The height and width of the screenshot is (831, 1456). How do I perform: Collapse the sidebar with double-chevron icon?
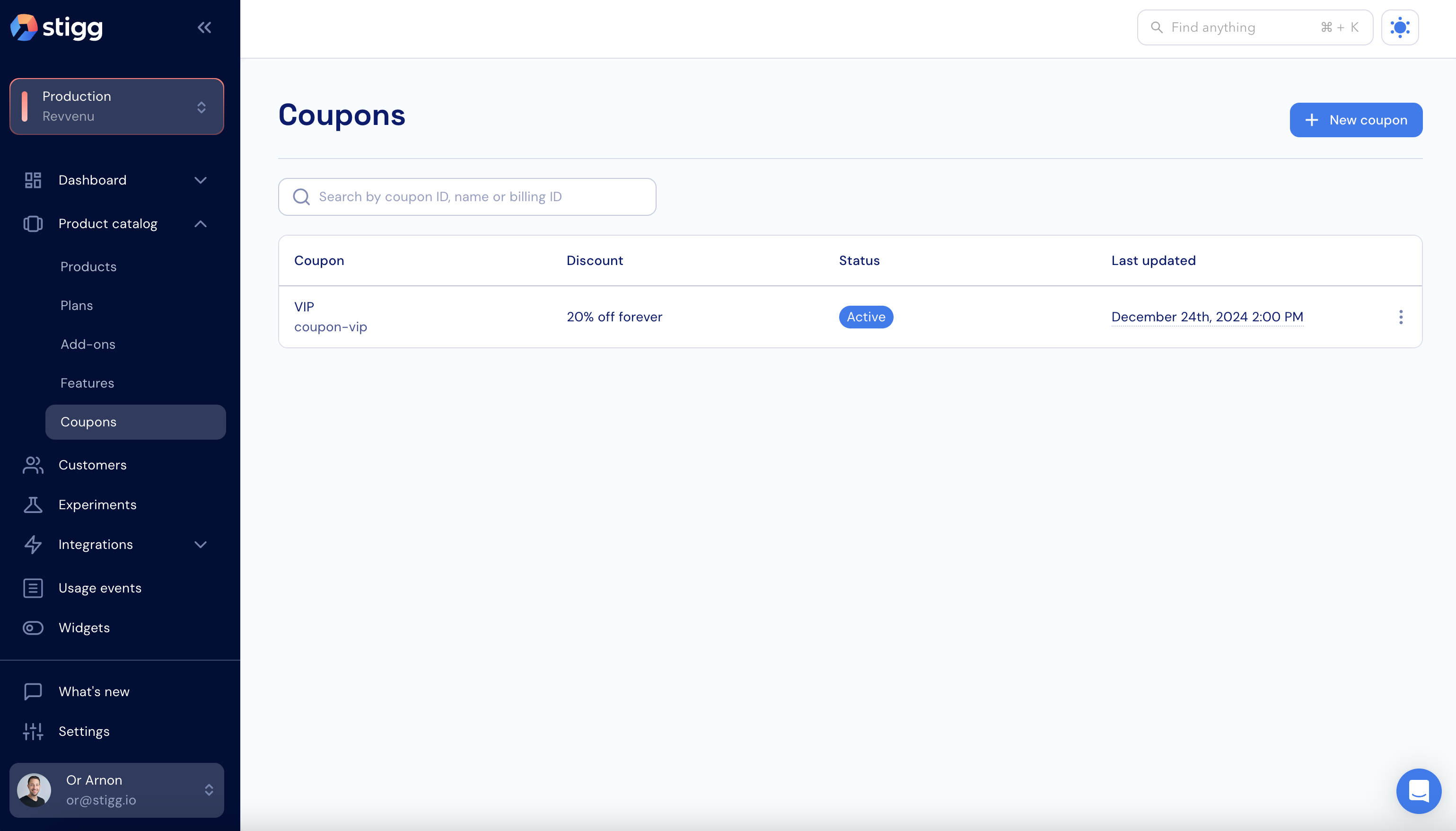pos(204,27)
